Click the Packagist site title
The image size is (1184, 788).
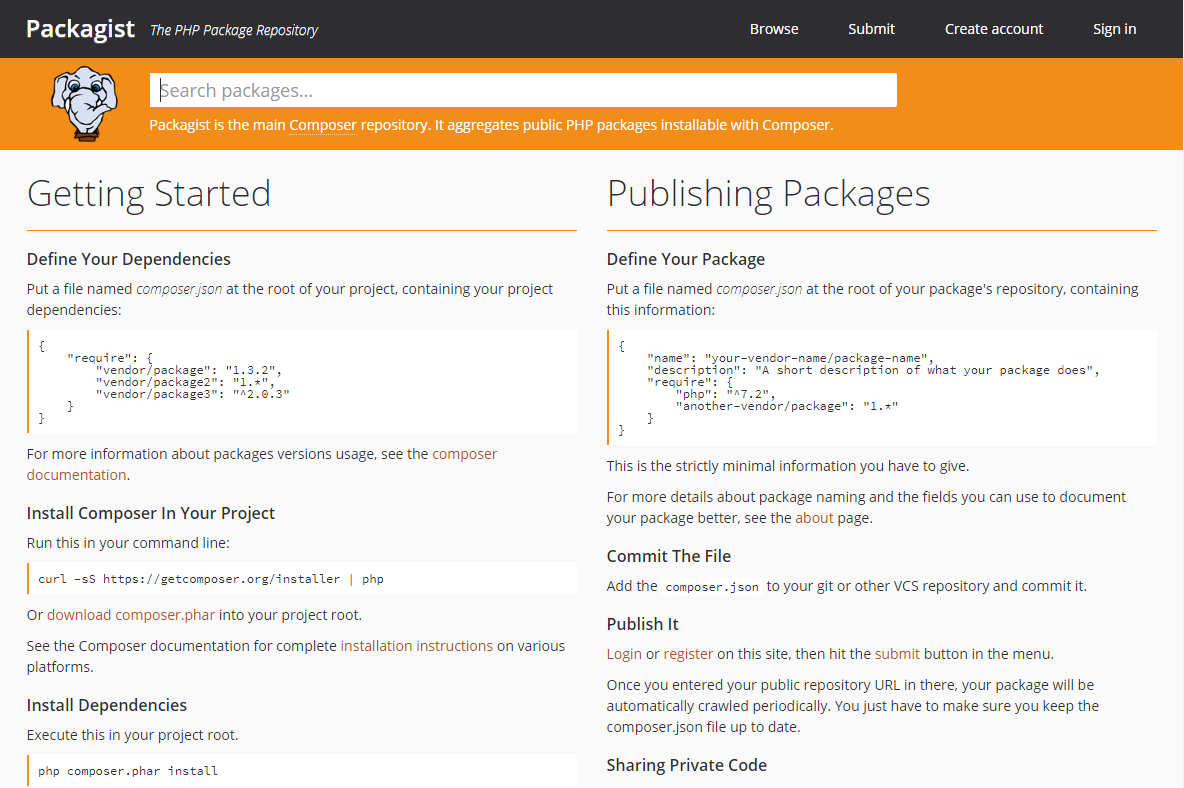click(80, 29)
